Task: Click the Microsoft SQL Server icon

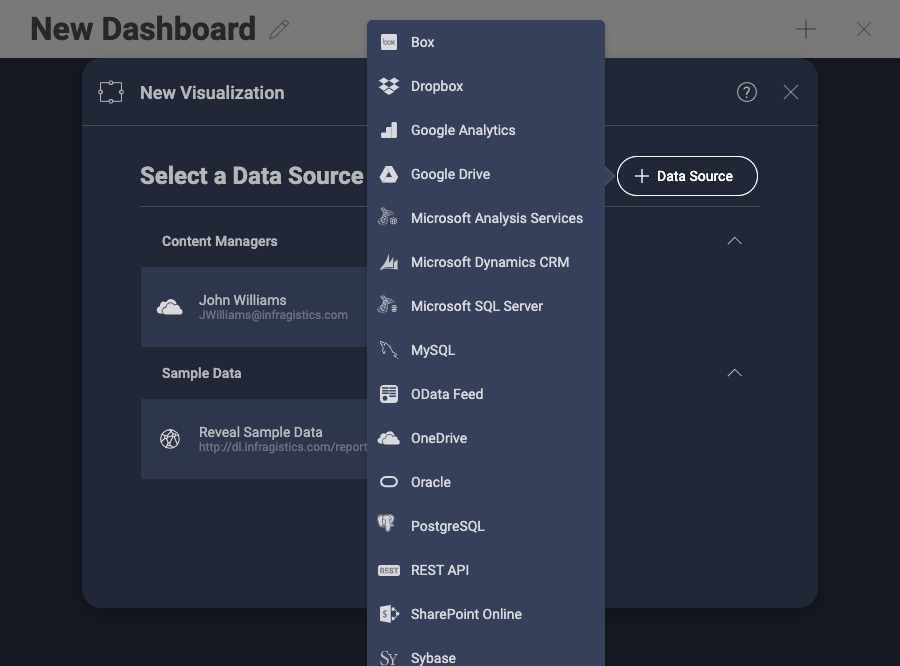Action: click(x=387, y=305)
